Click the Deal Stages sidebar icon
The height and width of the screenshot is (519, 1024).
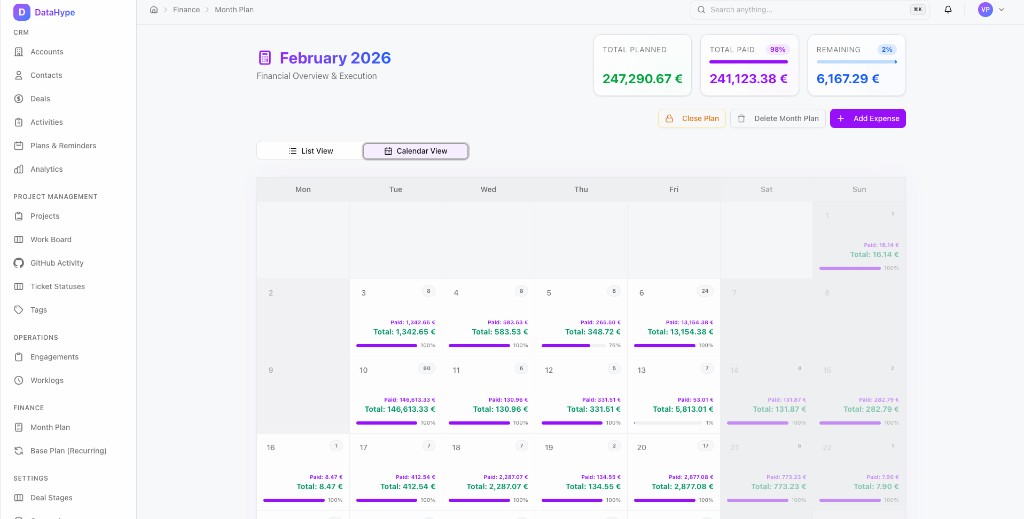click(x=18, y=497)
